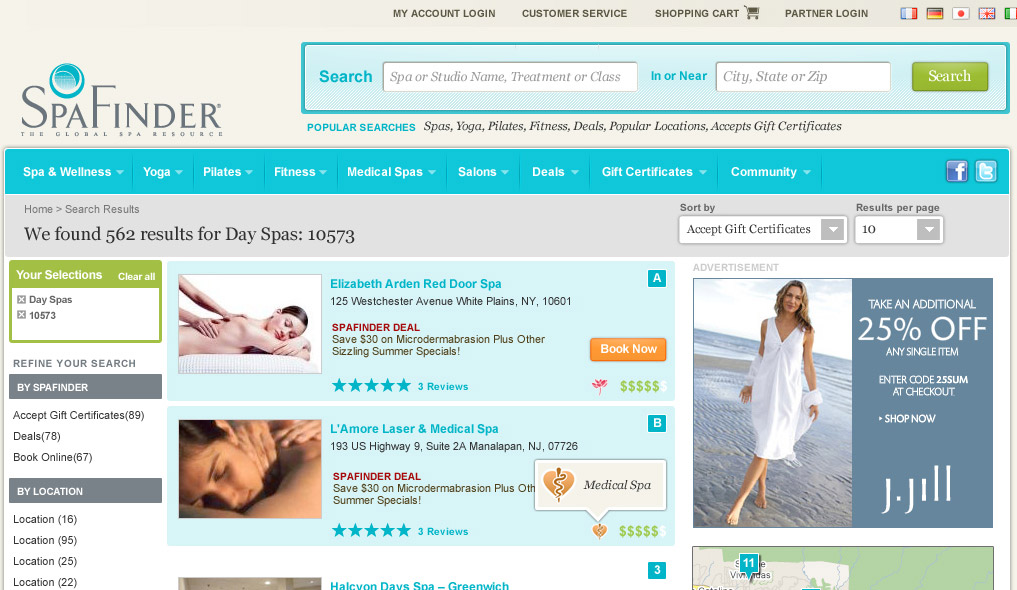The width and height of the screenshot is (1017, 590).
Task: Remove the Day Spas selection filter
Action: pyautogui.click(x=21, y=300)
